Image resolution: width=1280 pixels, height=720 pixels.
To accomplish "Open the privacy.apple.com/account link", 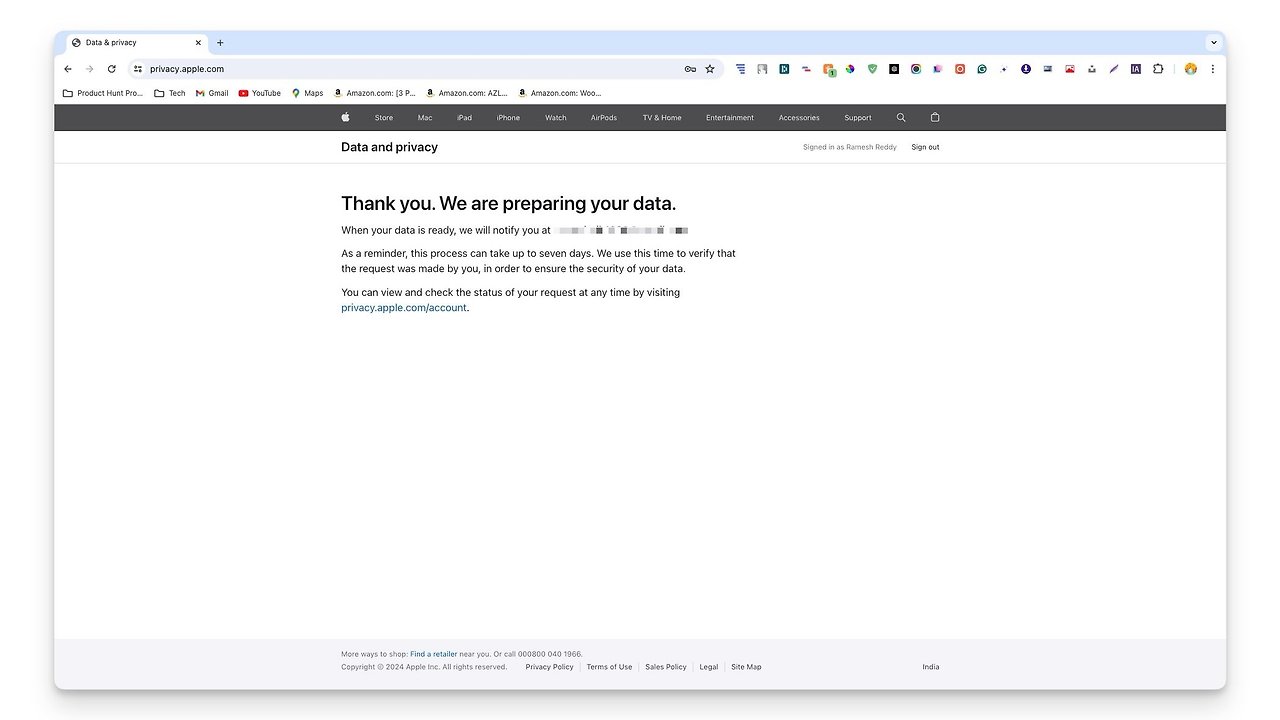I will coord(404,308).
